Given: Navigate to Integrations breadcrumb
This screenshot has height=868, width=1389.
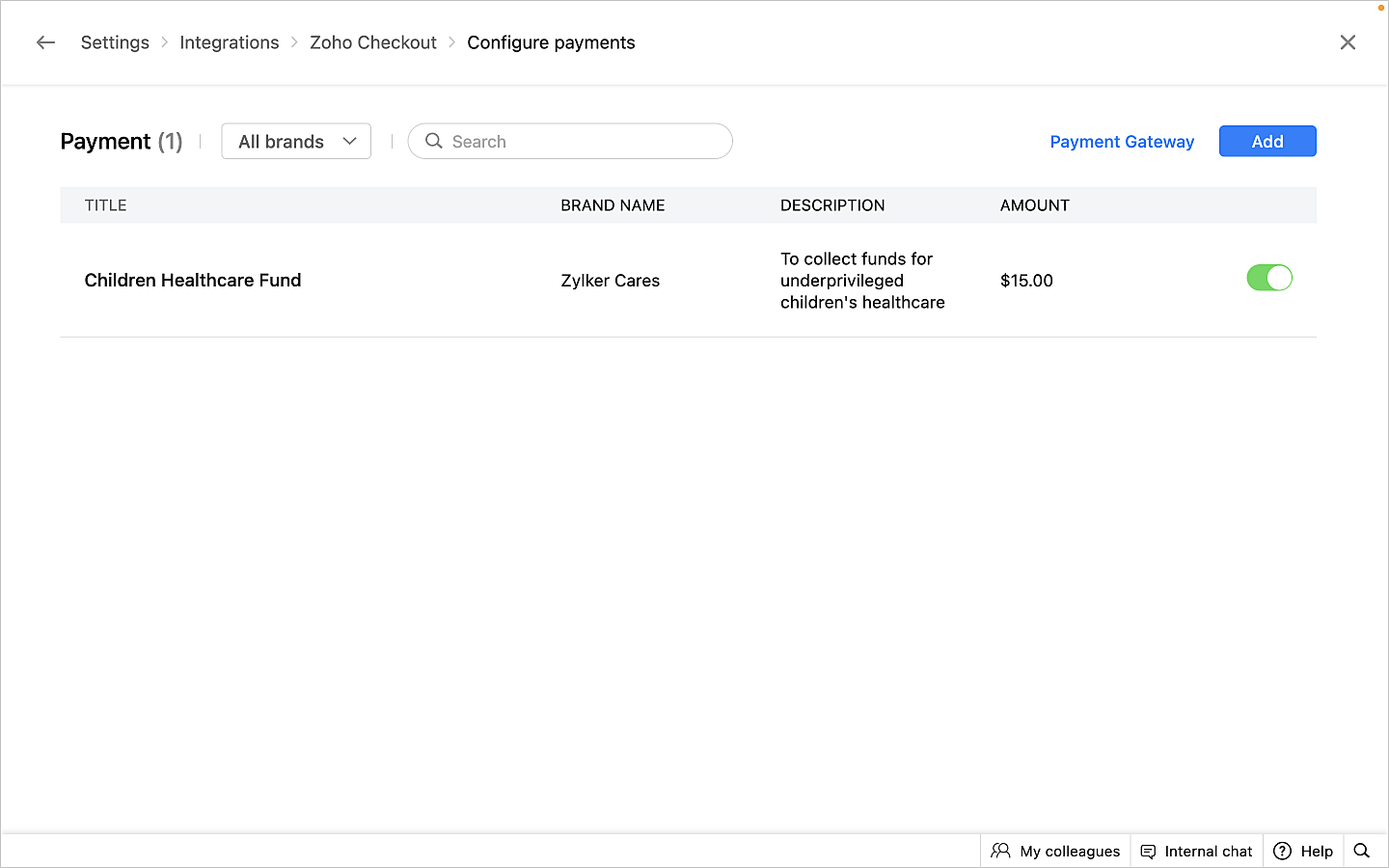Looking at the screenshot, I should pos(229,42).
